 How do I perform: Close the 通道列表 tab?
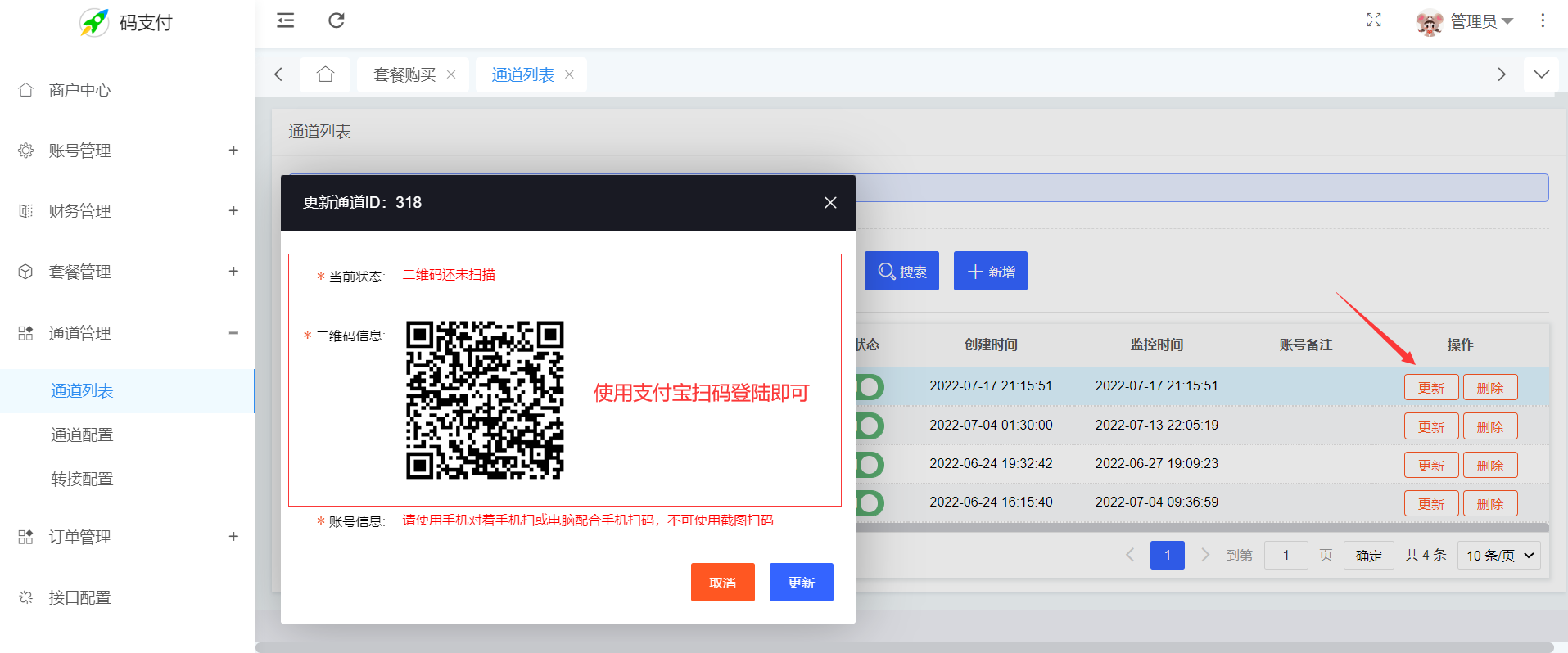click(x=569, y=74)
